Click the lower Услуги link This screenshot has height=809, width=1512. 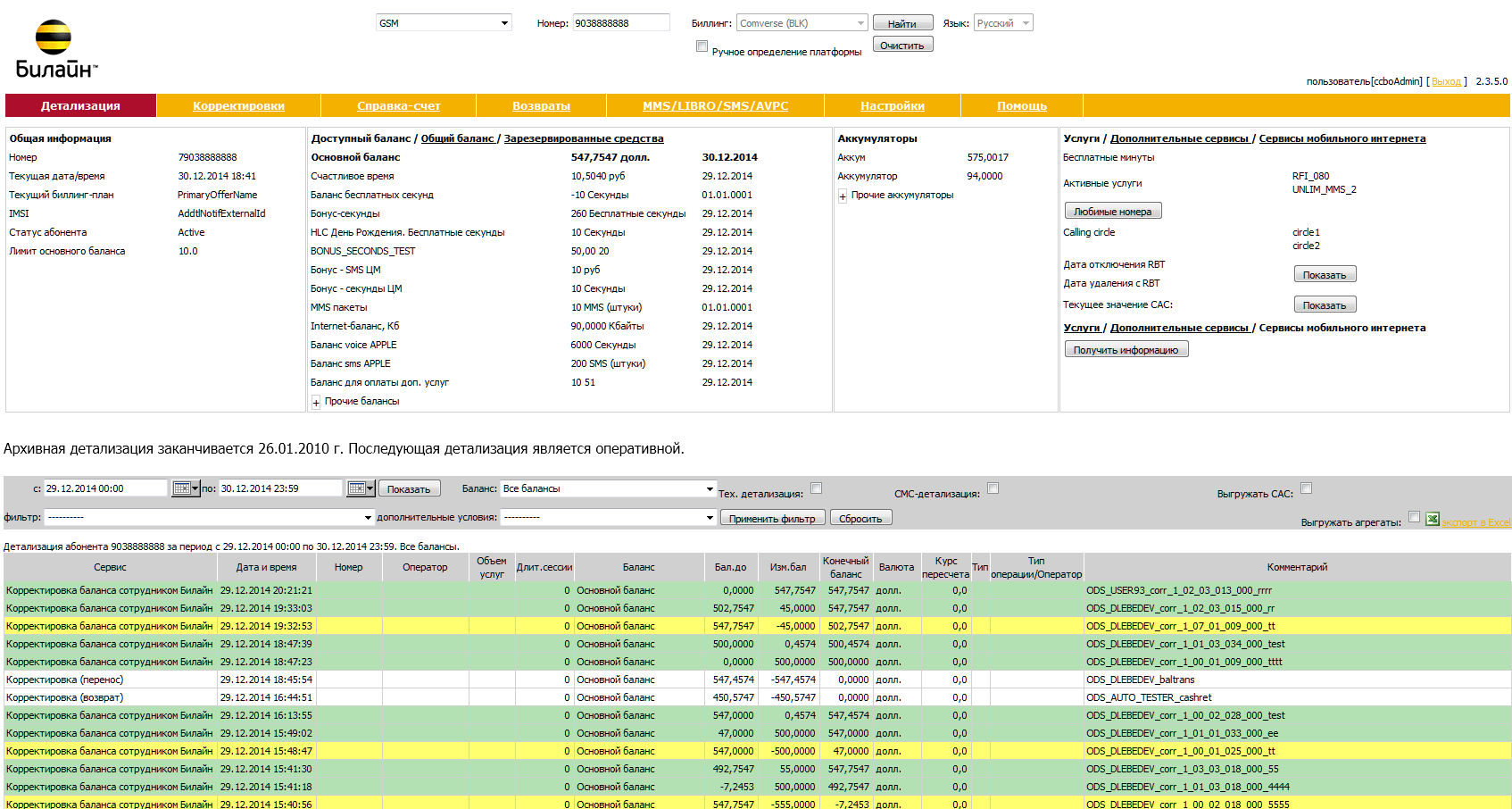[x=1081, y=328]
